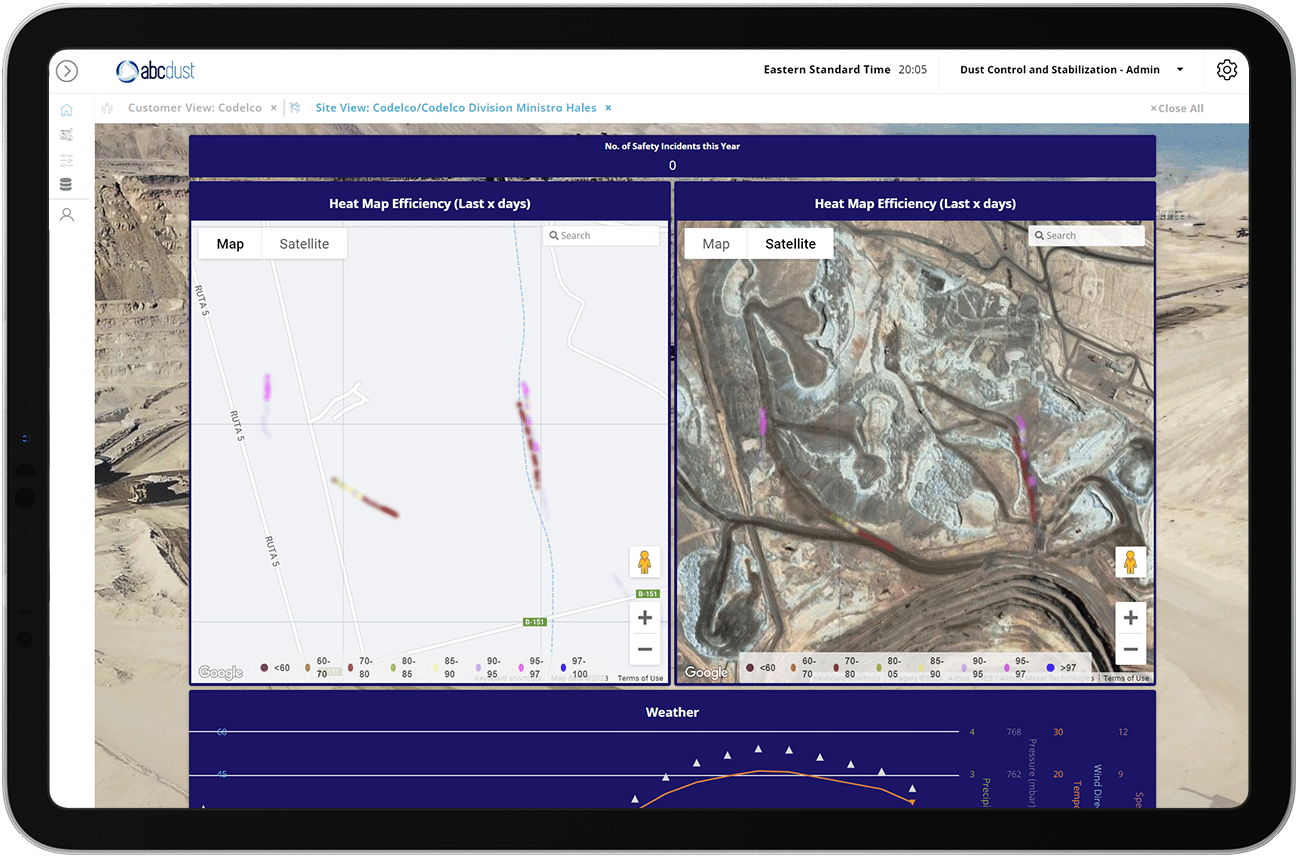The width and height of the screenshot is (1300, 857).
Task: Click the right Heat Map Efficiency panel title
Action: (x=915, y=203)
